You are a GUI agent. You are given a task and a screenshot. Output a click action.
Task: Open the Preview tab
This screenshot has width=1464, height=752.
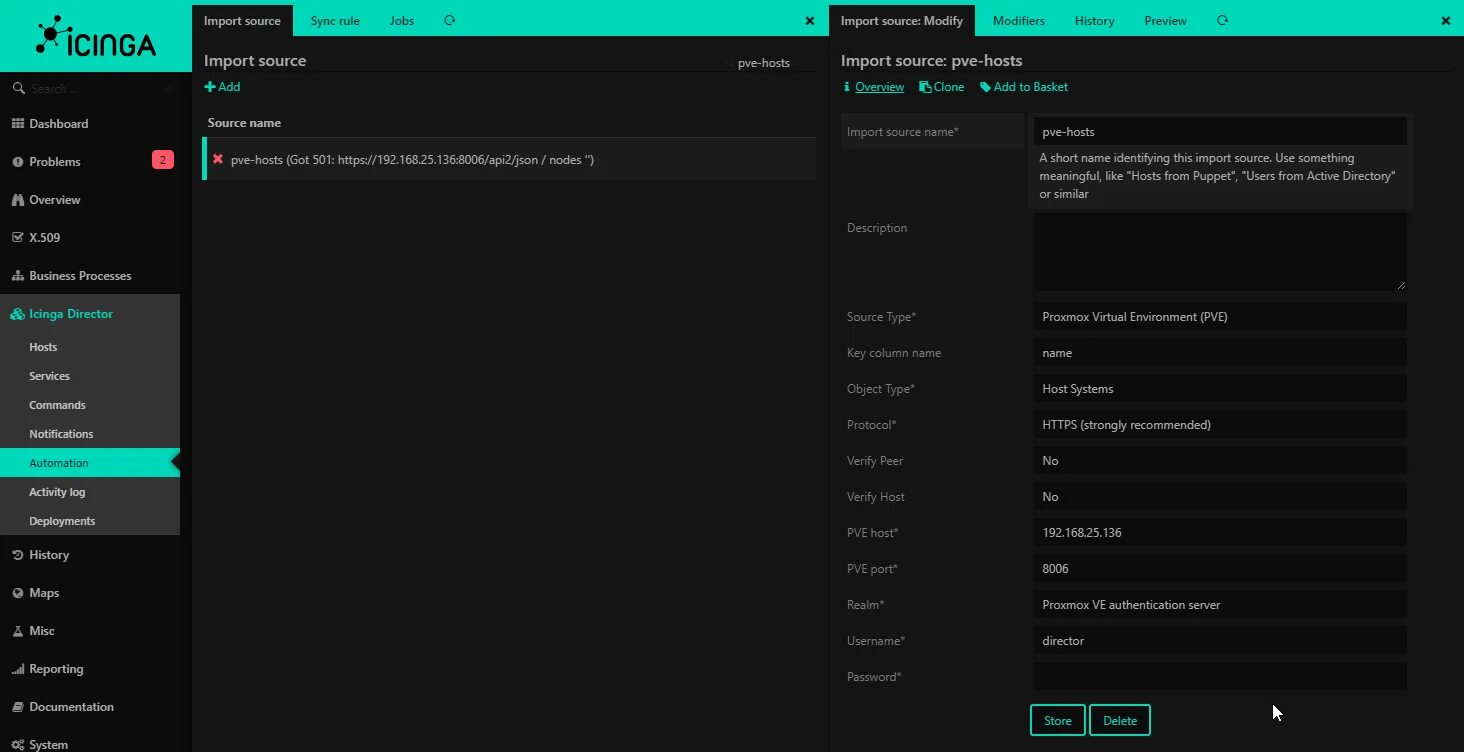1165,20
